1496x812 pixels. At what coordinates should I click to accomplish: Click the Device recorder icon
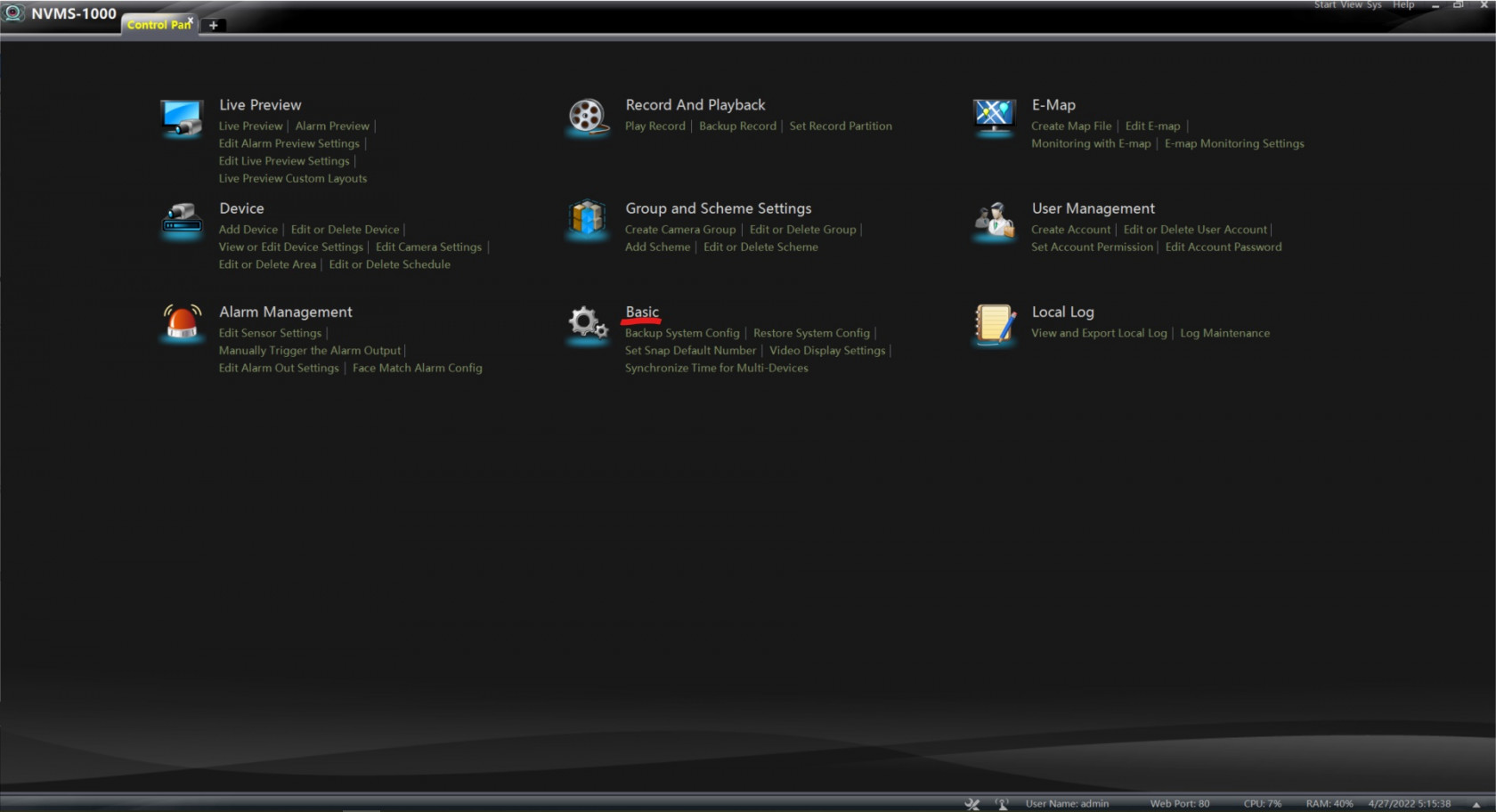click(x=182, y=219)
